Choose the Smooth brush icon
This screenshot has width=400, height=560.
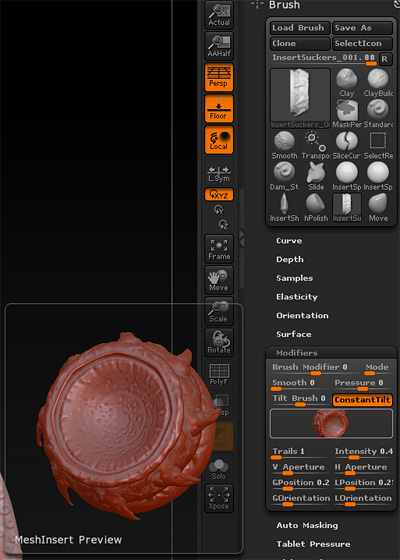click(284, 145)
